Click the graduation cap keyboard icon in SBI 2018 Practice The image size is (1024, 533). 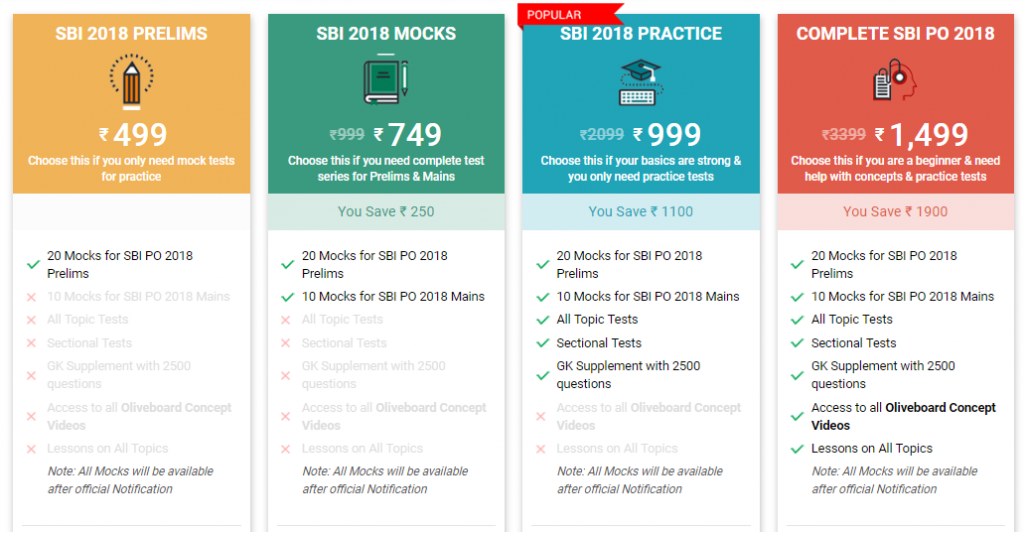641,82
